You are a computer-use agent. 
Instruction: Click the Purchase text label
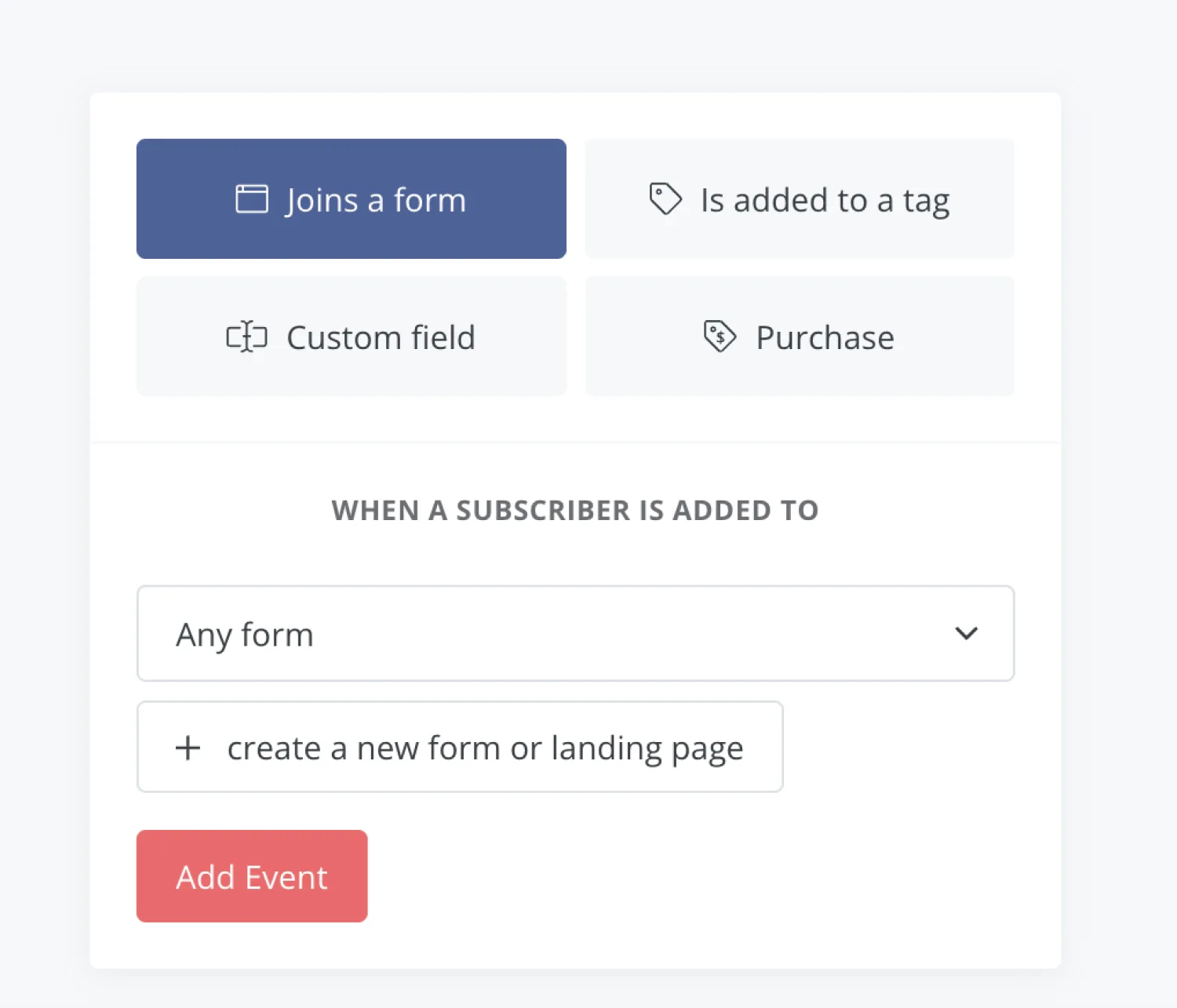coord(825,338)
